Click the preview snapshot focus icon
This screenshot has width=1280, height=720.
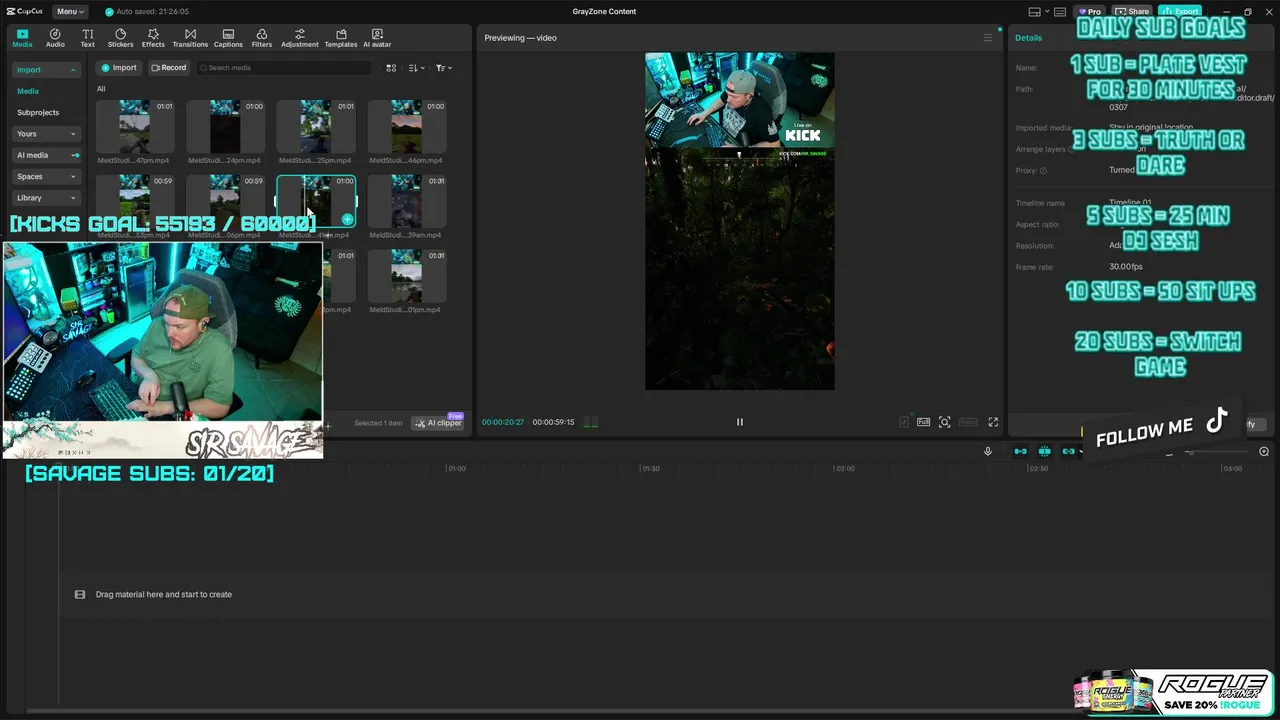pyautogui.click(x=944, y=422)
